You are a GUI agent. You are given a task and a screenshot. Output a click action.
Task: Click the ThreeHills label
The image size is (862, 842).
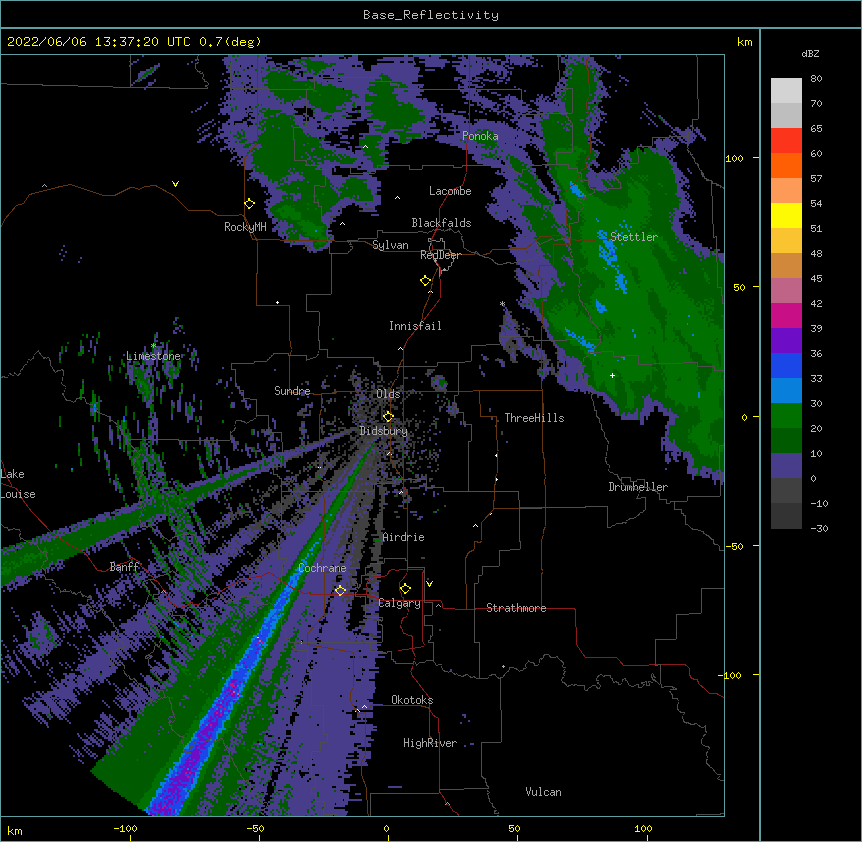point(534,418)
